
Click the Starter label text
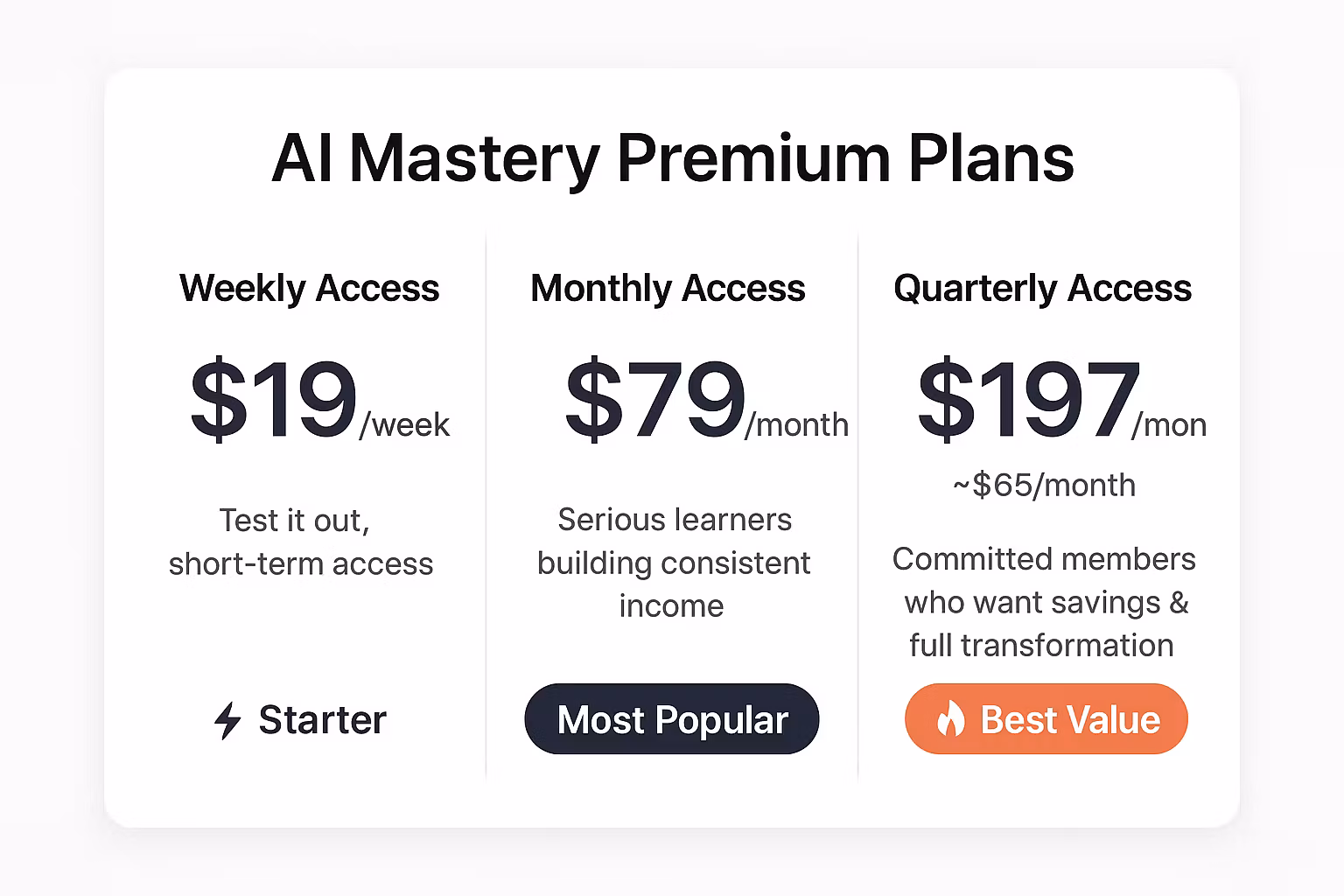click(x=322, y=720)
